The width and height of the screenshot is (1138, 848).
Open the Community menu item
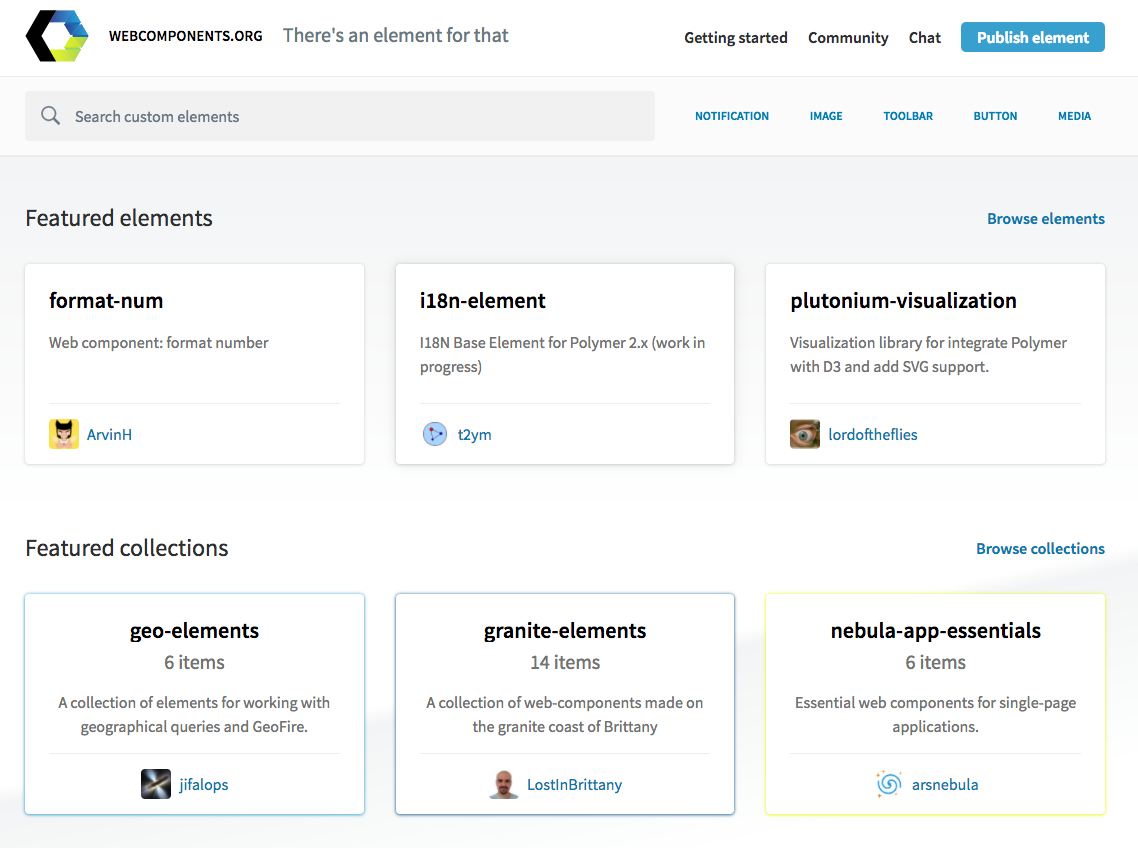click(848, 38)
